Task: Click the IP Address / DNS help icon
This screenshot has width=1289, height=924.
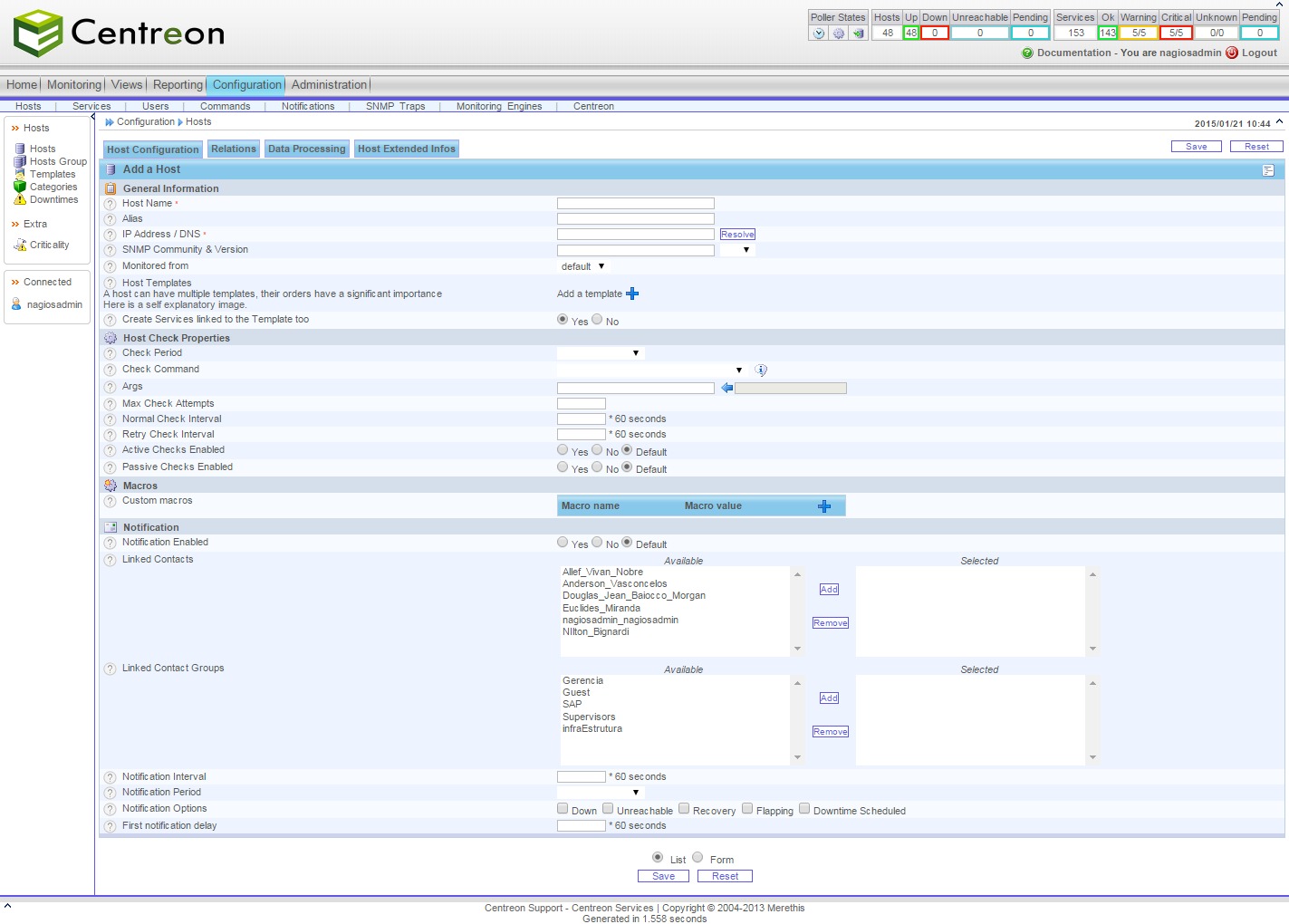Action: tap(111, 235)
